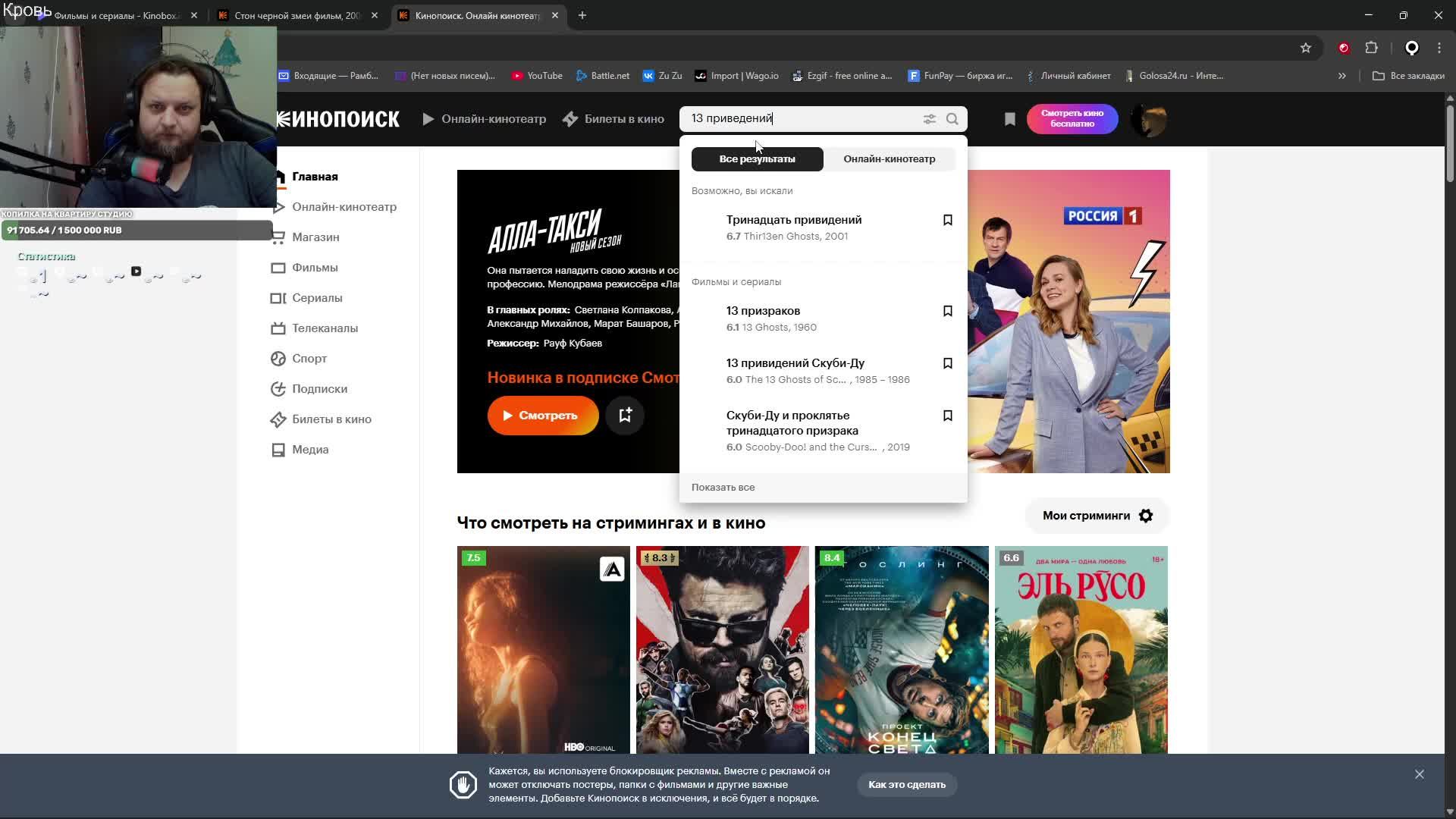This screenshot has height=819, width=1456.
Task: Expand hidden bookmarks bar chevron
Action: click(x=1341, y=76)
